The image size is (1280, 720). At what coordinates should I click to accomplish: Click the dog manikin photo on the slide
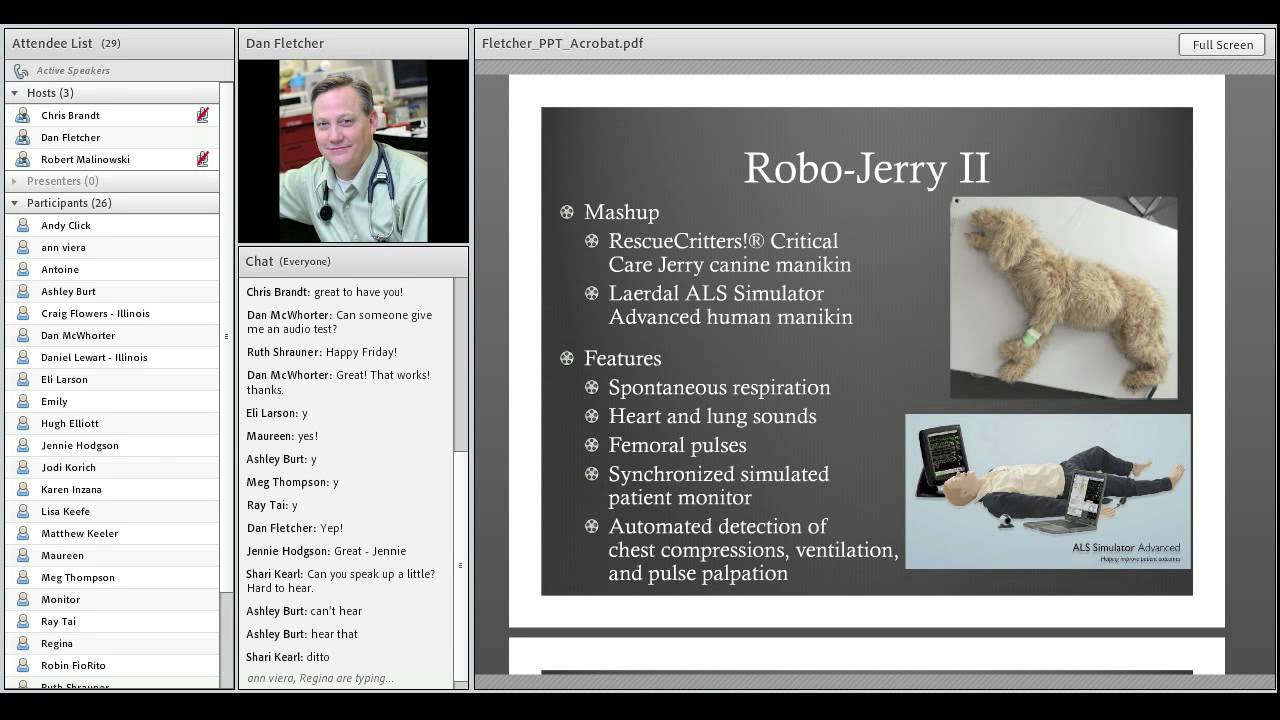[x=1063, y=297]
